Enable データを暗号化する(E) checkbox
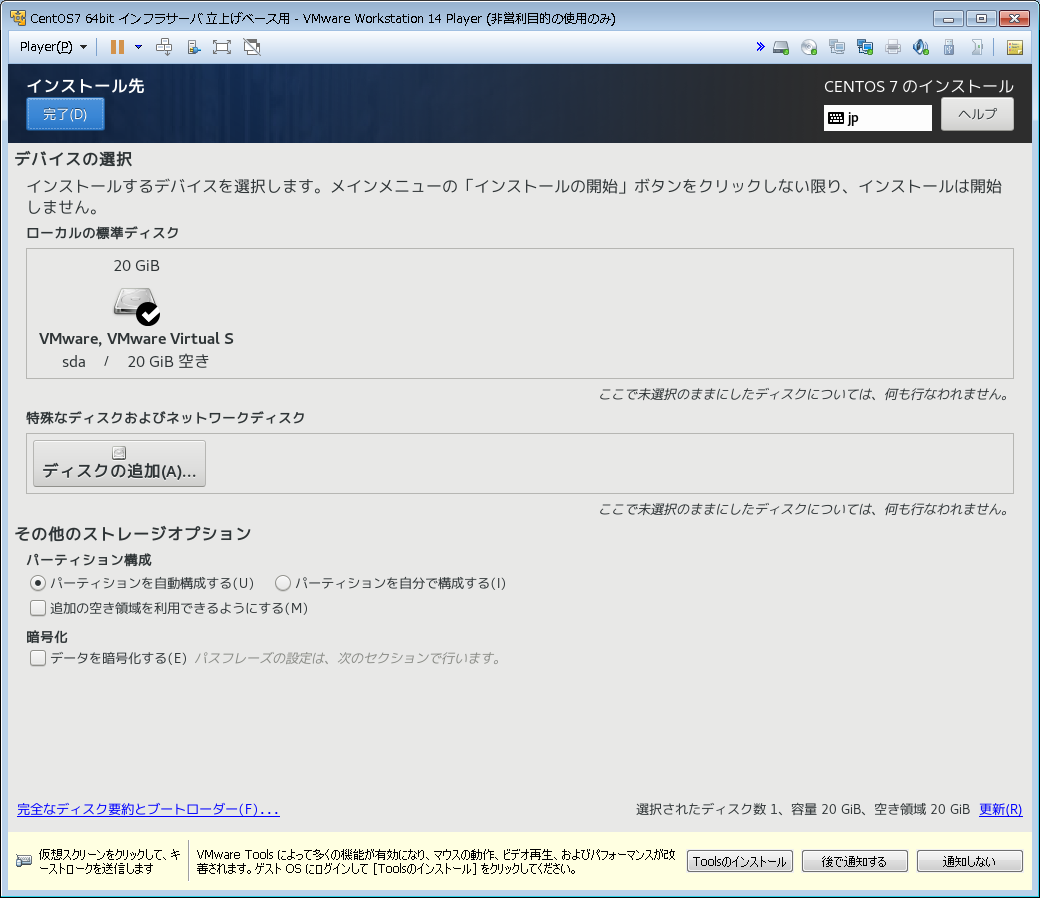Image resolution: width=1040 pixels, height=898 pixels. click(38, 658)
